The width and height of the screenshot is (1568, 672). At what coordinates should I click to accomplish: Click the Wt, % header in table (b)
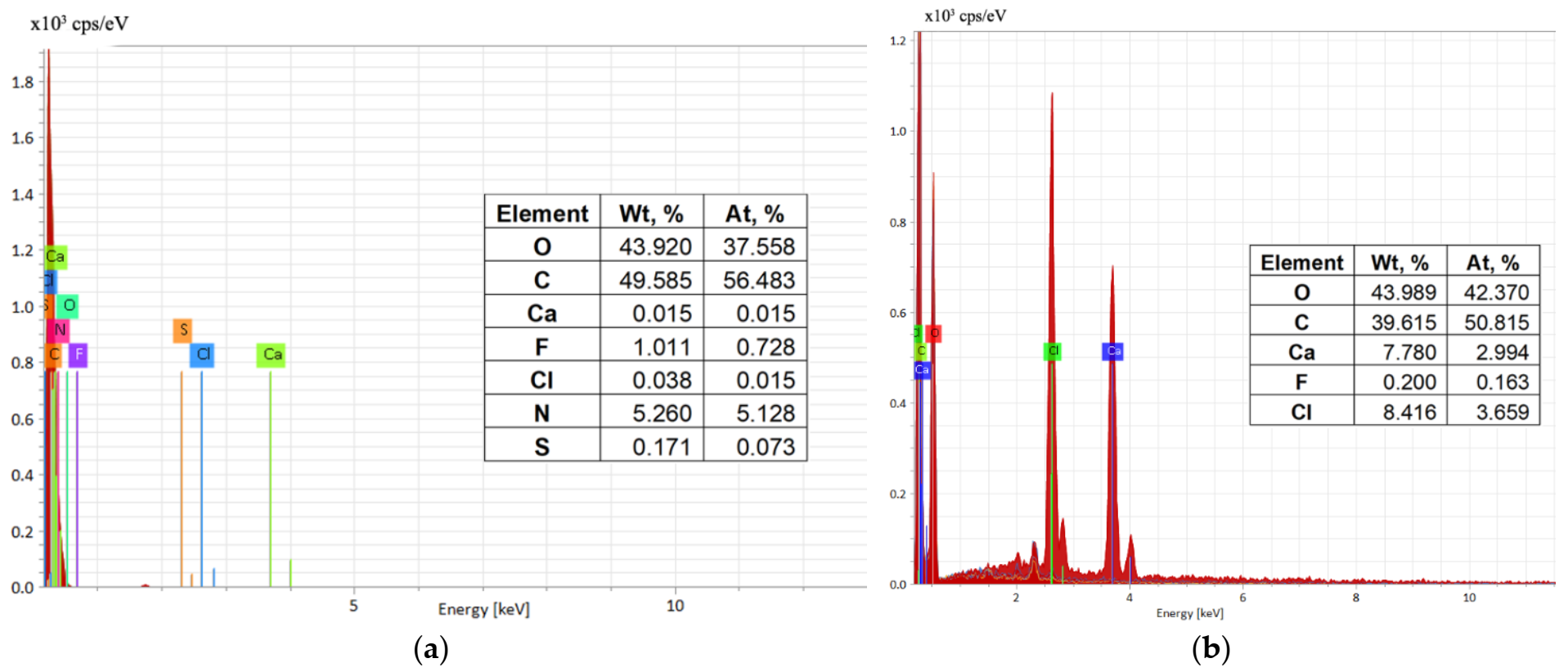tap(1400, 263)
